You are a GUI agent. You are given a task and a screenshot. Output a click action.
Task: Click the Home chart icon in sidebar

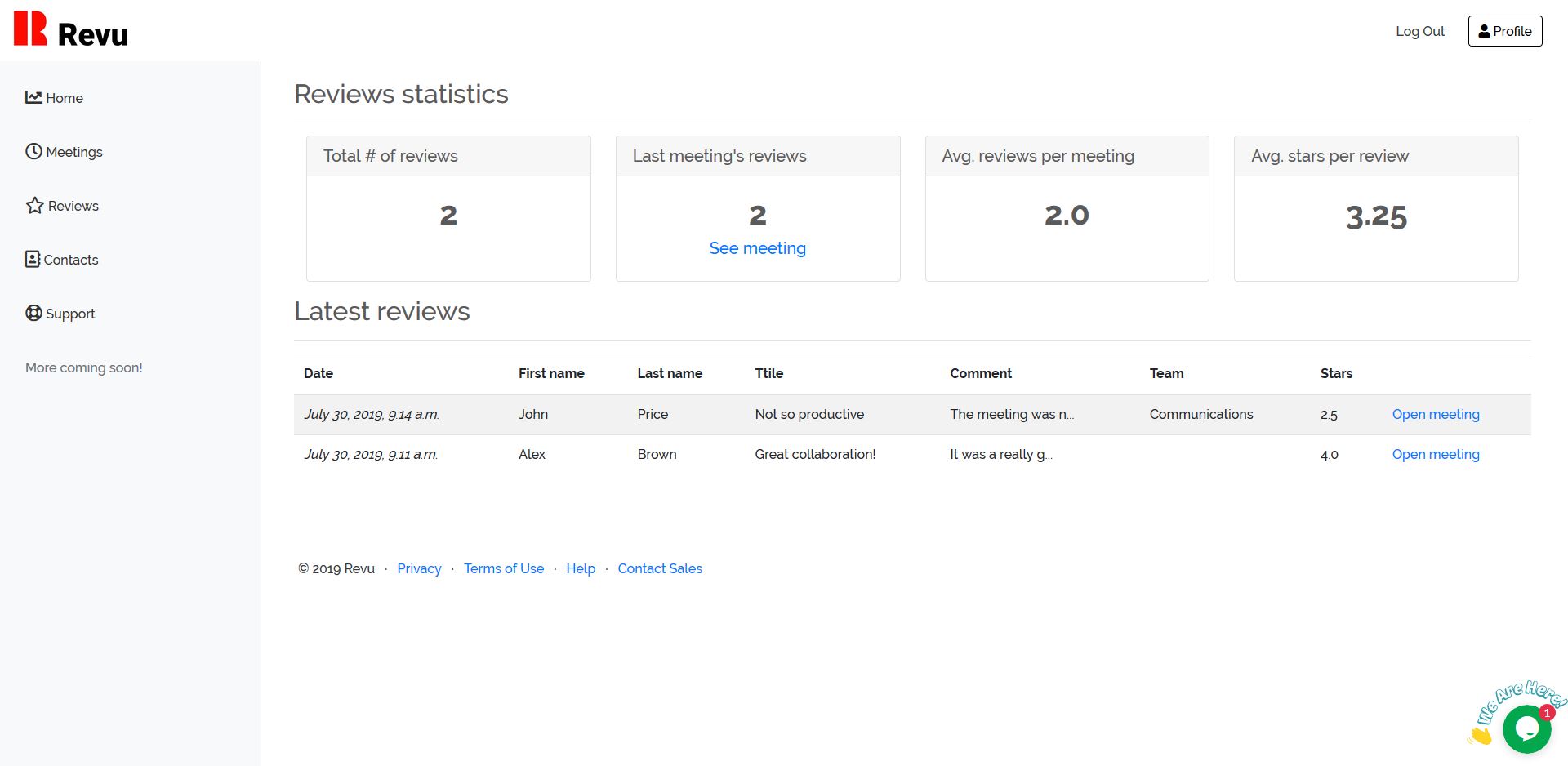click(x=33, y=97)
